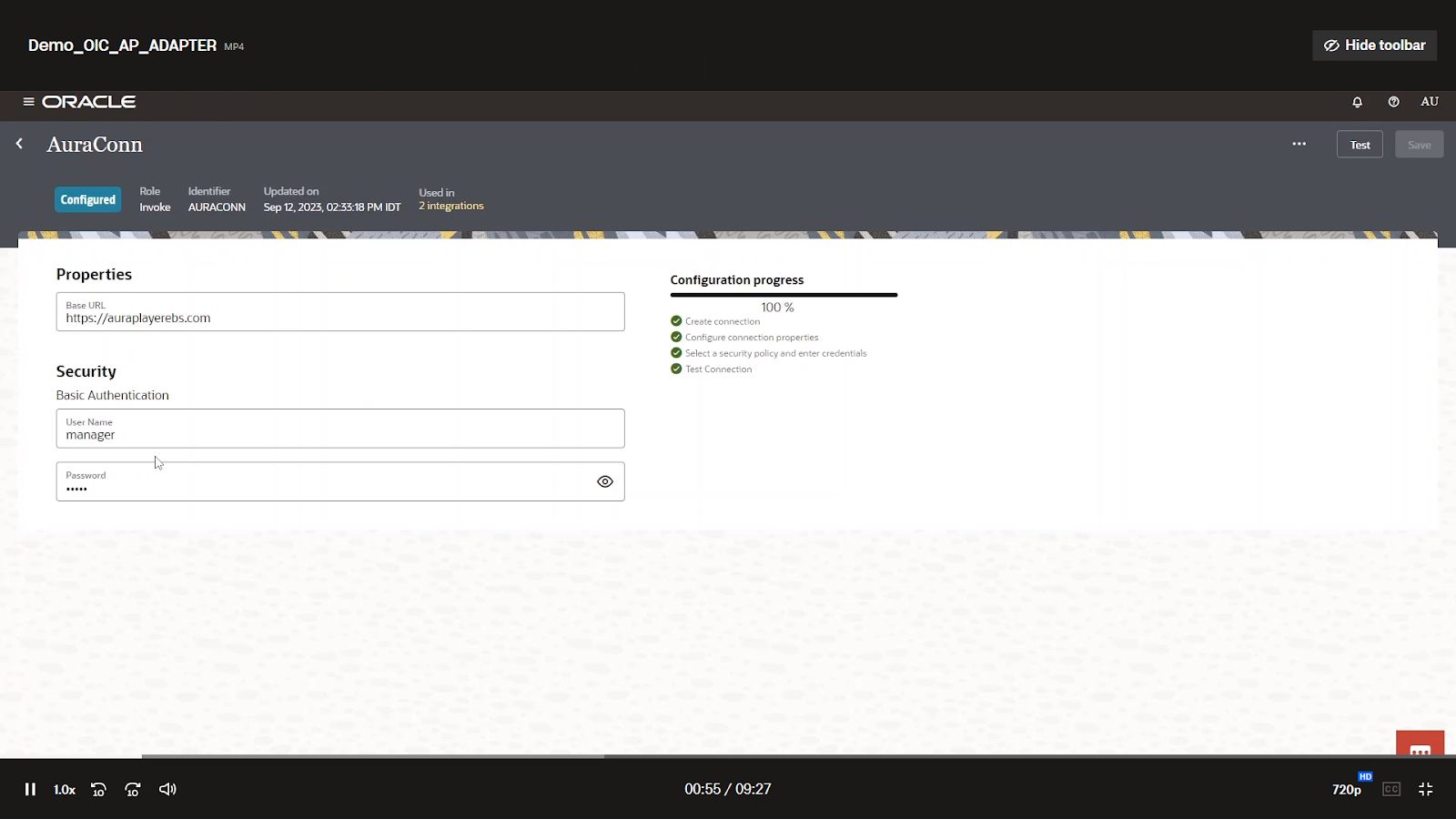Click the Configured status badge
Screen dimensions: 1456x819
(87, 199)
